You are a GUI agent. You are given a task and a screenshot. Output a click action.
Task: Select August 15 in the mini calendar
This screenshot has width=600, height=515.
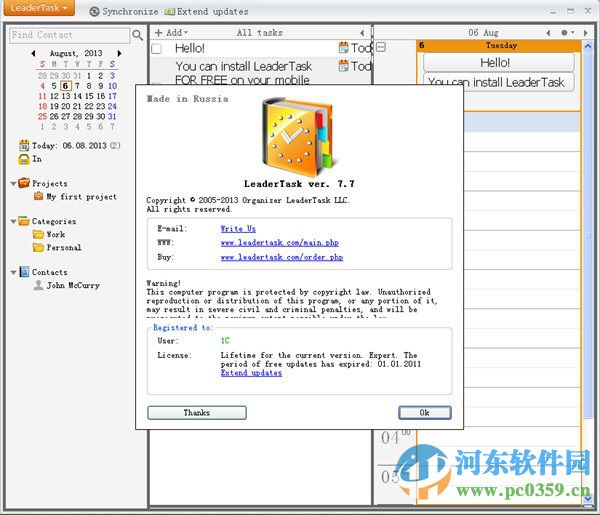click(89, 96)
